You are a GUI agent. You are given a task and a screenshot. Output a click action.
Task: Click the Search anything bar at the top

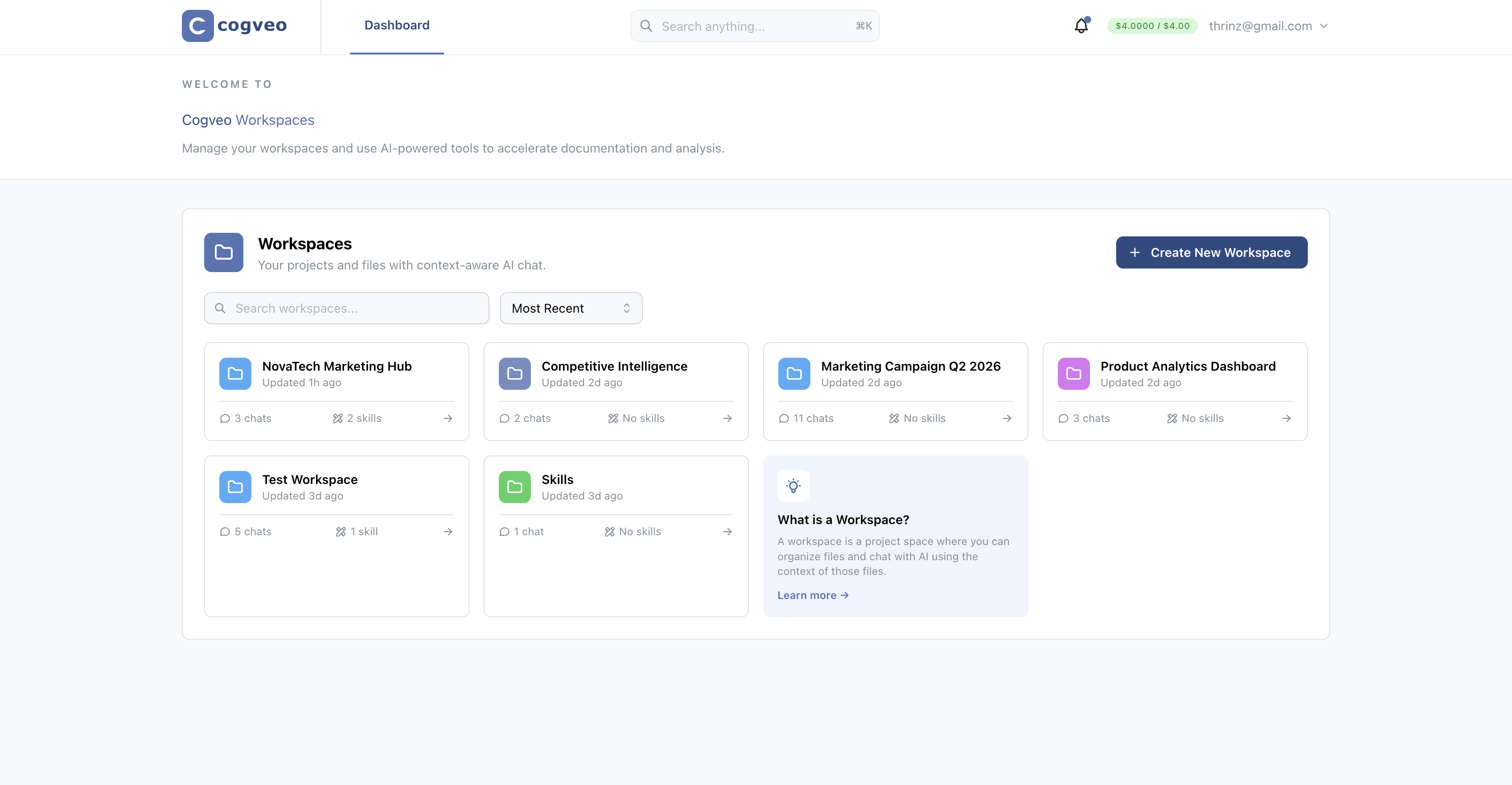(754, 26)
